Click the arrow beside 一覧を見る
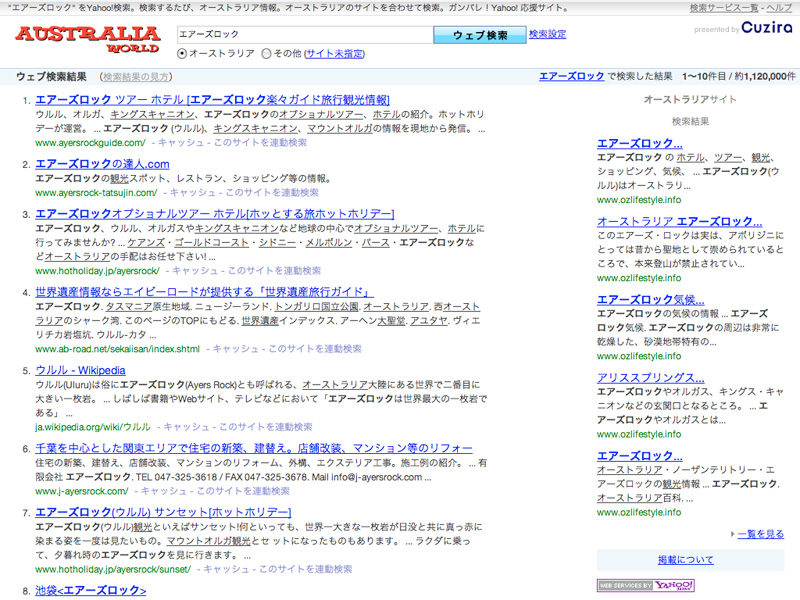 tap(732, 534)
